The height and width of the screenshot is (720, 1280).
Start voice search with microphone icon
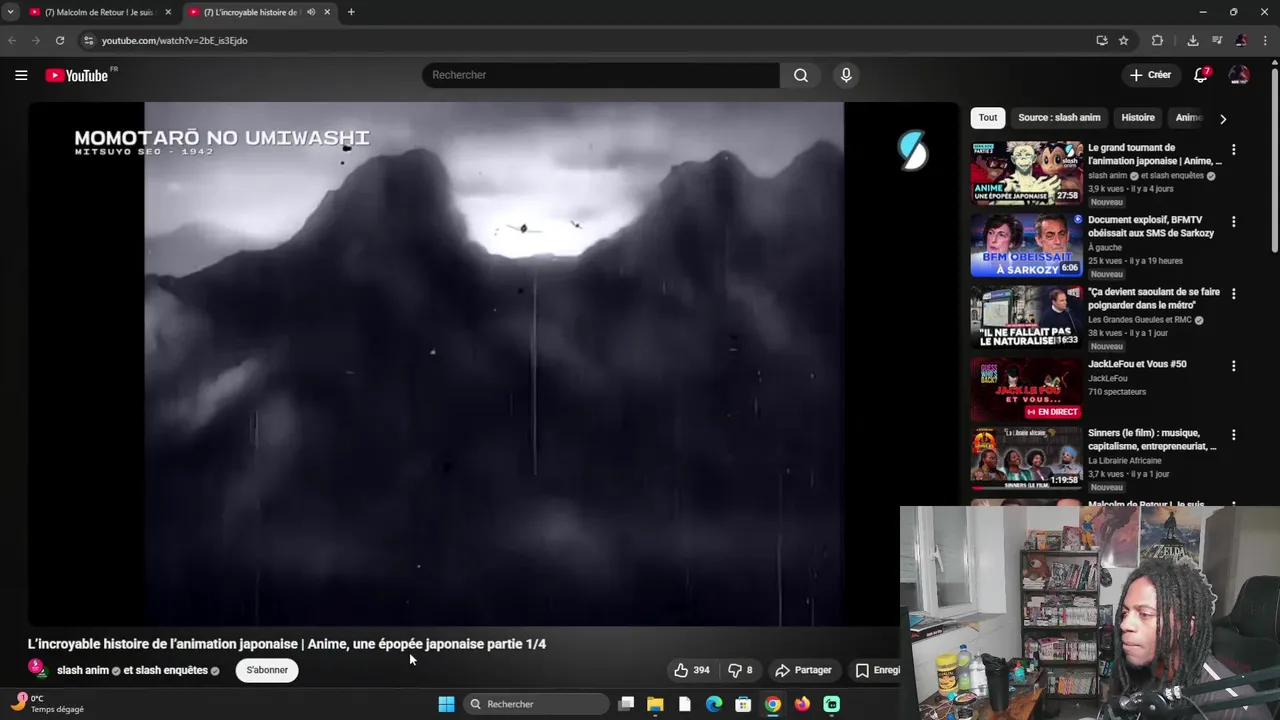point(846,75)
